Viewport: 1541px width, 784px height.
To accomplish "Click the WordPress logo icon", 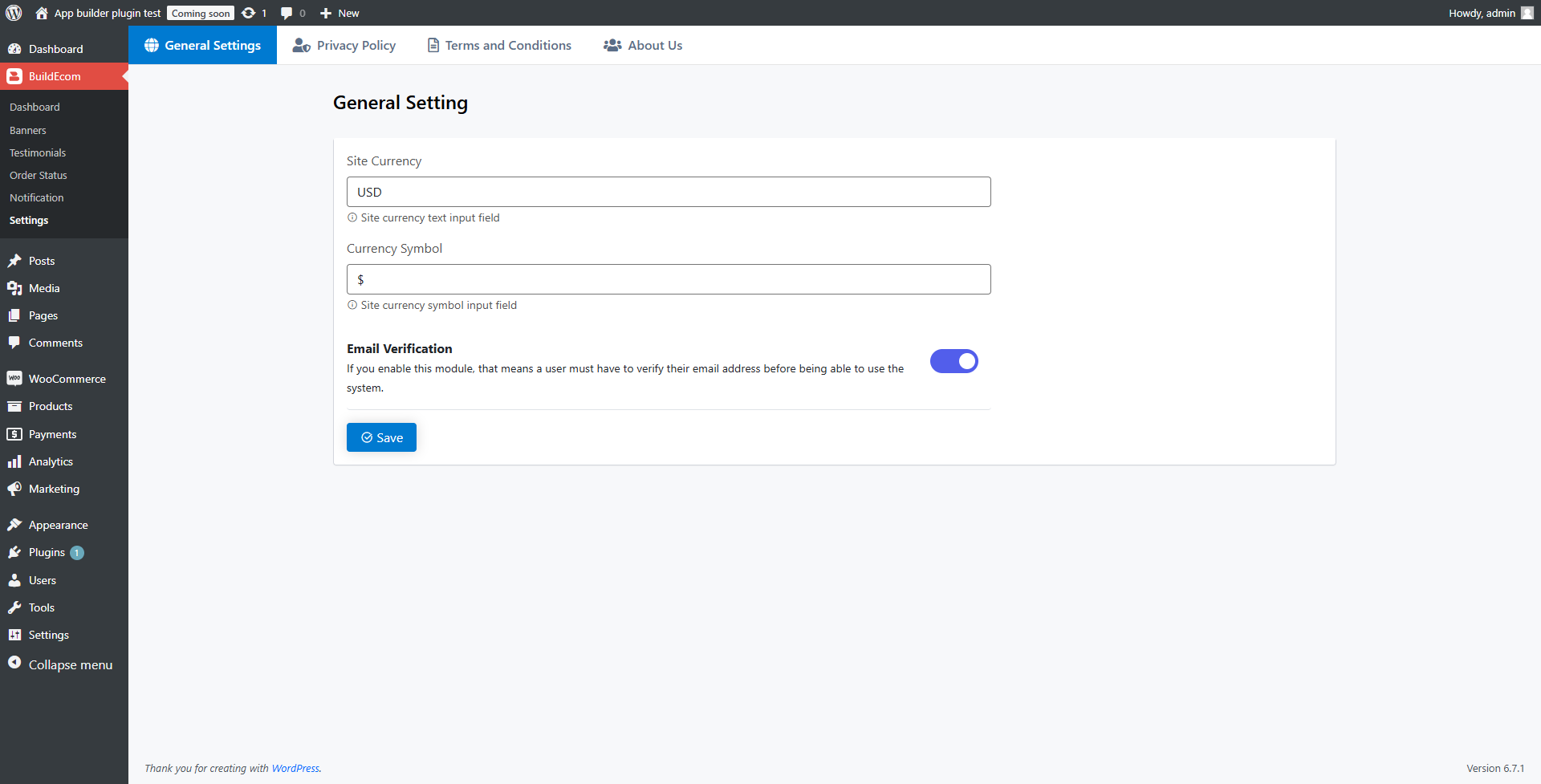I will point(14,13).
